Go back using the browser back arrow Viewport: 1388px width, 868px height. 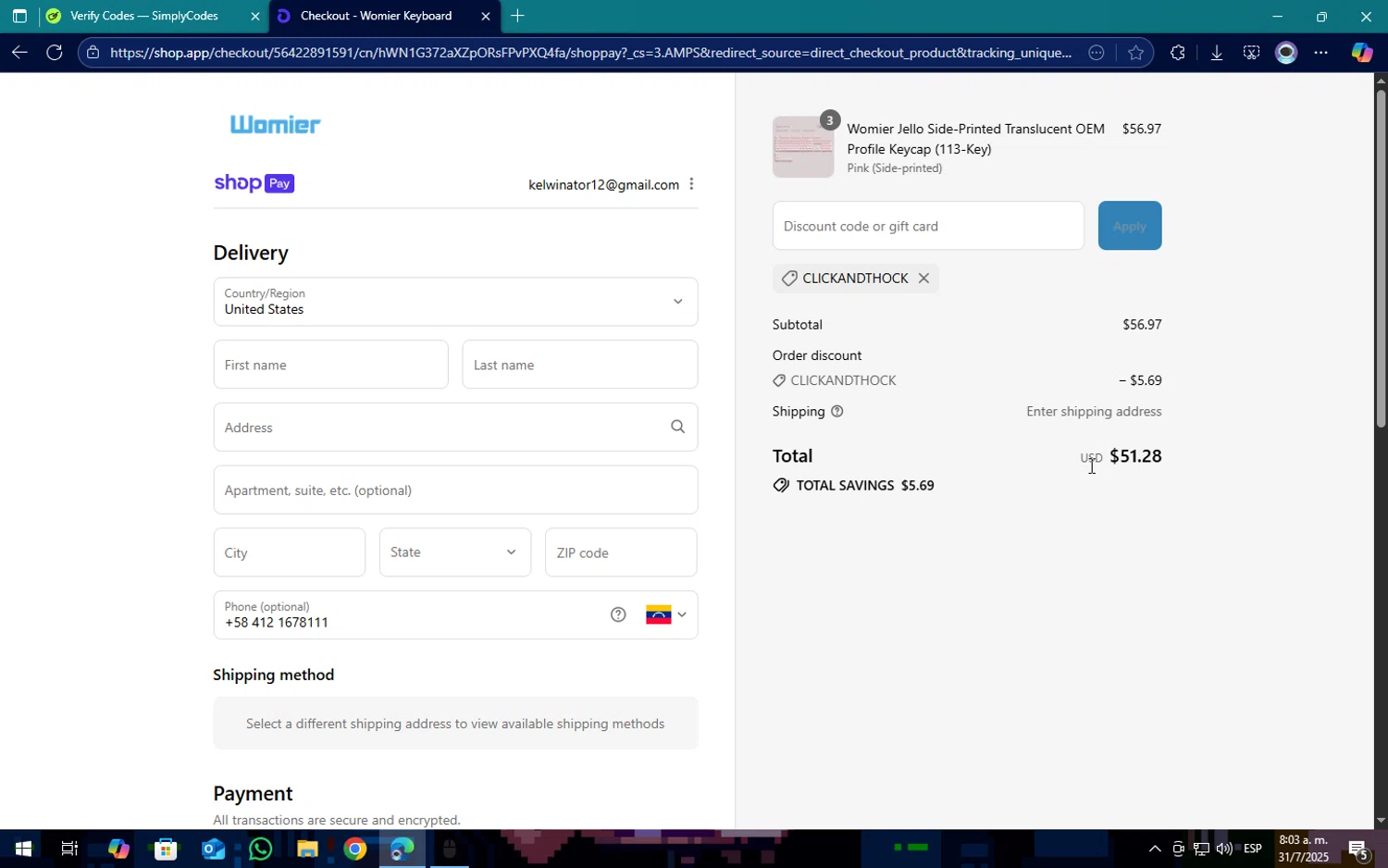pyautogui.click(x=19, y=53)
